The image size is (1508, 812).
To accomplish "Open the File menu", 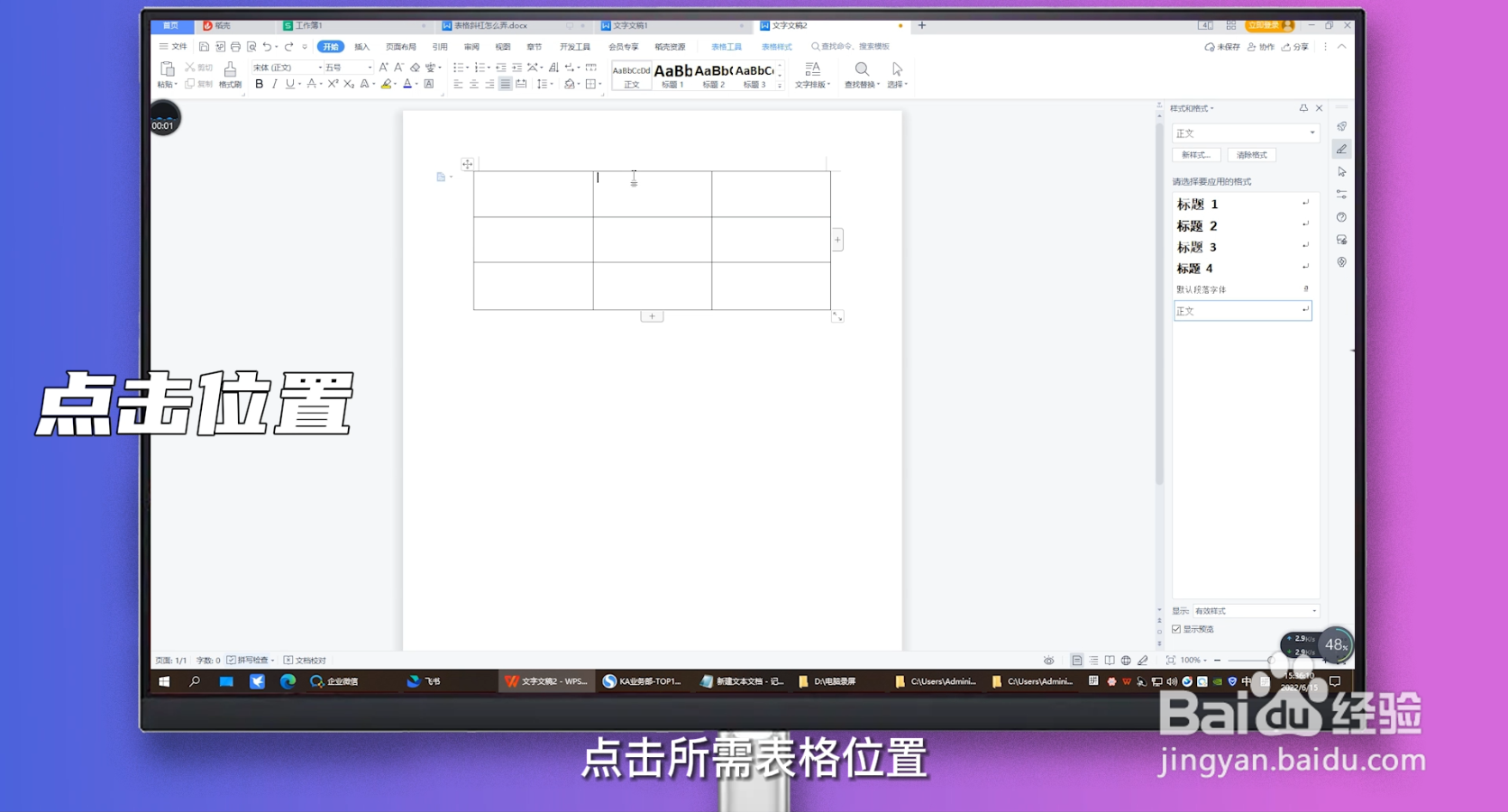I will click(173, 47).
